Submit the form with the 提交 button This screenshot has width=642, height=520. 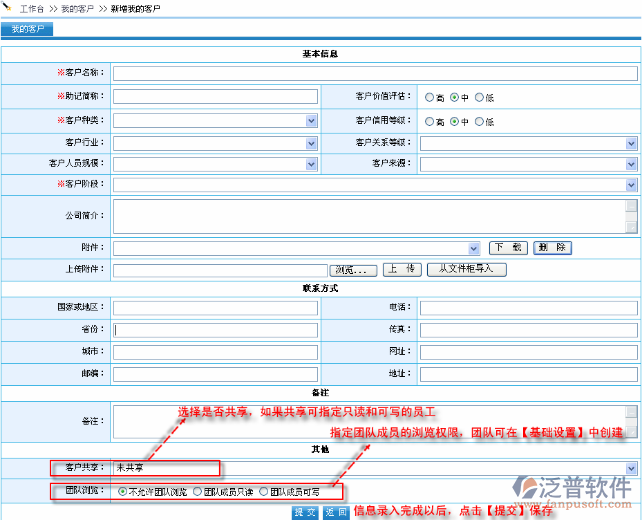tap(305, 512)
